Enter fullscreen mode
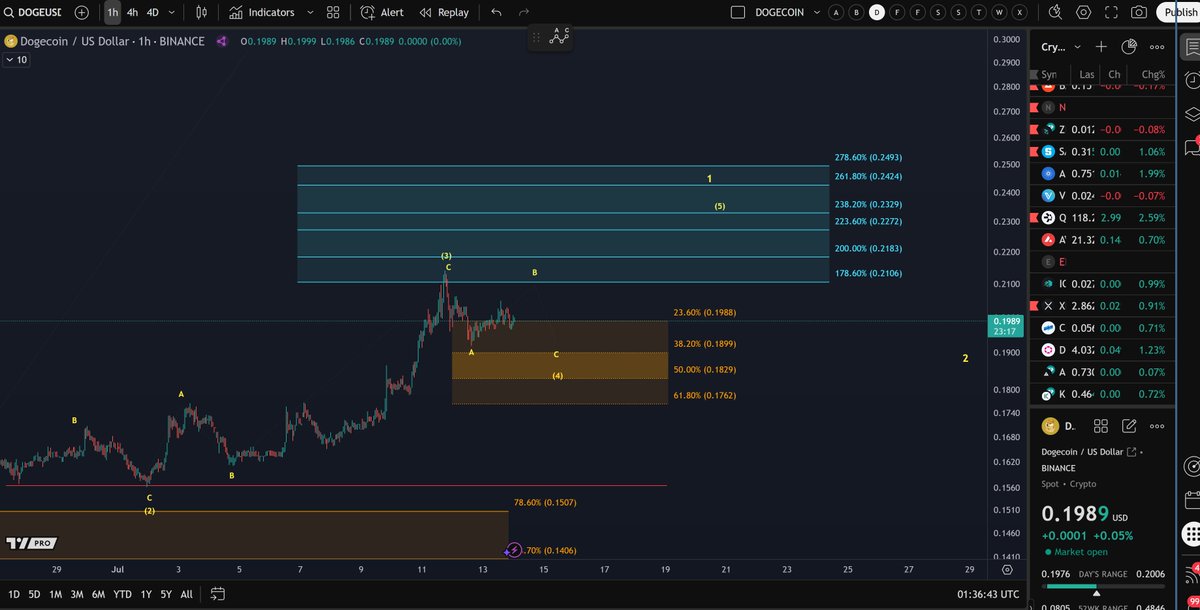This screenshot has width=1200, height=610. point(1111,12)
